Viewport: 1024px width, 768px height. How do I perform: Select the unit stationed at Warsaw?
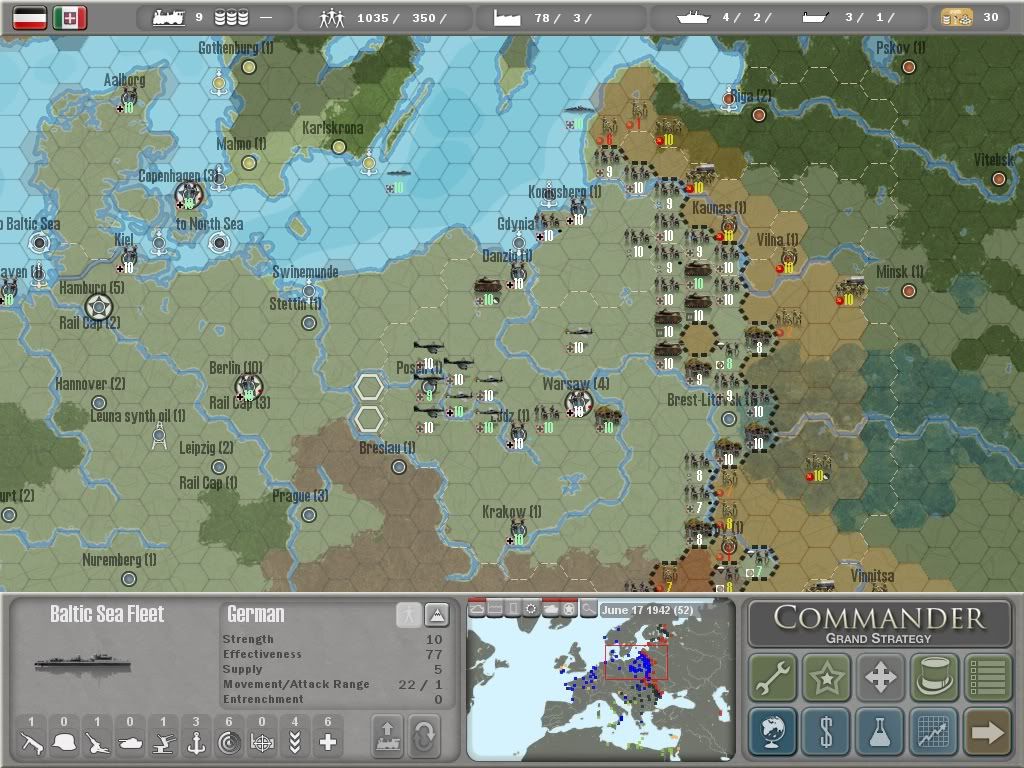point(578,405)
